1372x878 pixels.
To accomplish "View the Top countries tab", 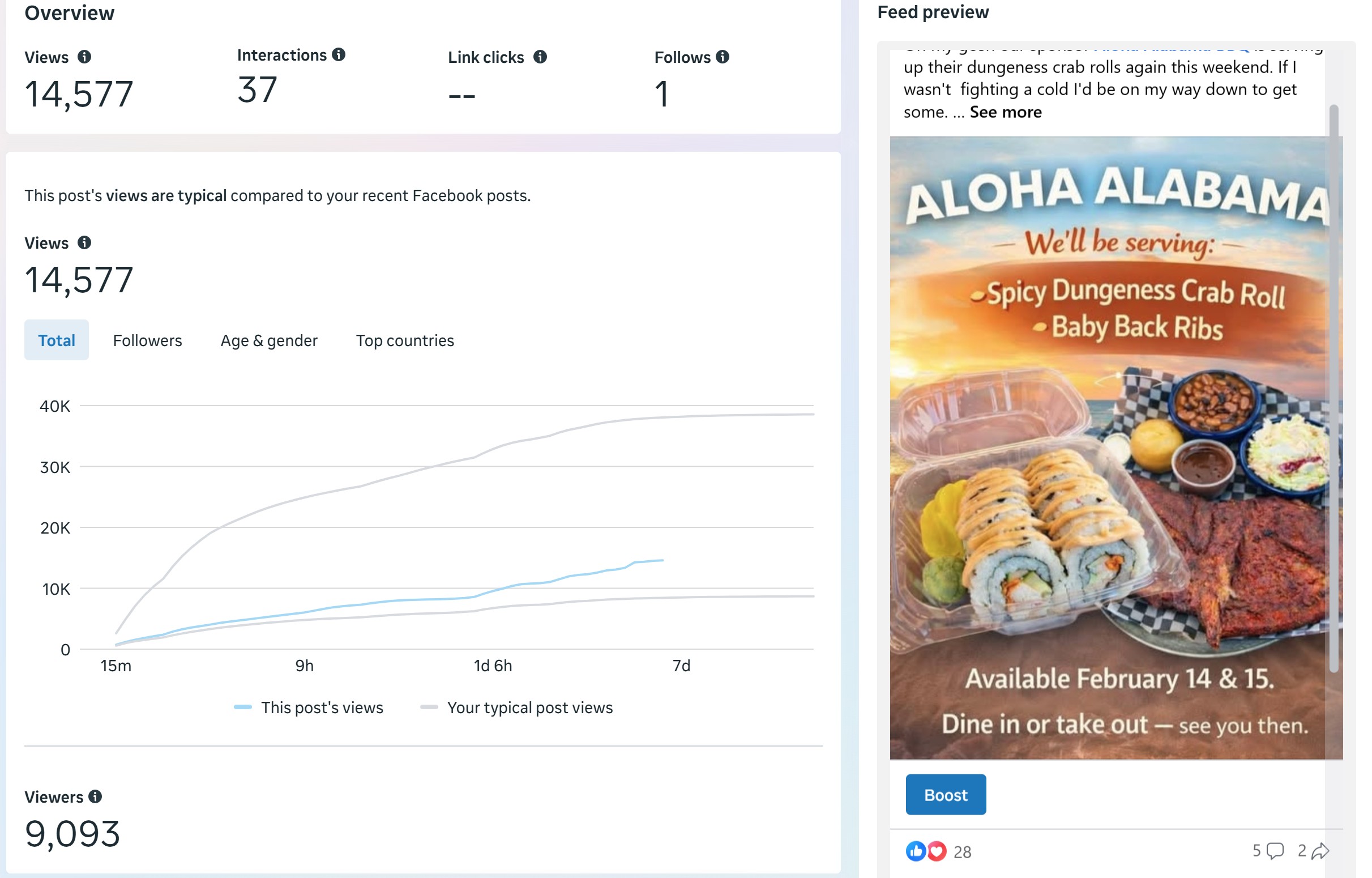I will click(x=405, y=340).
